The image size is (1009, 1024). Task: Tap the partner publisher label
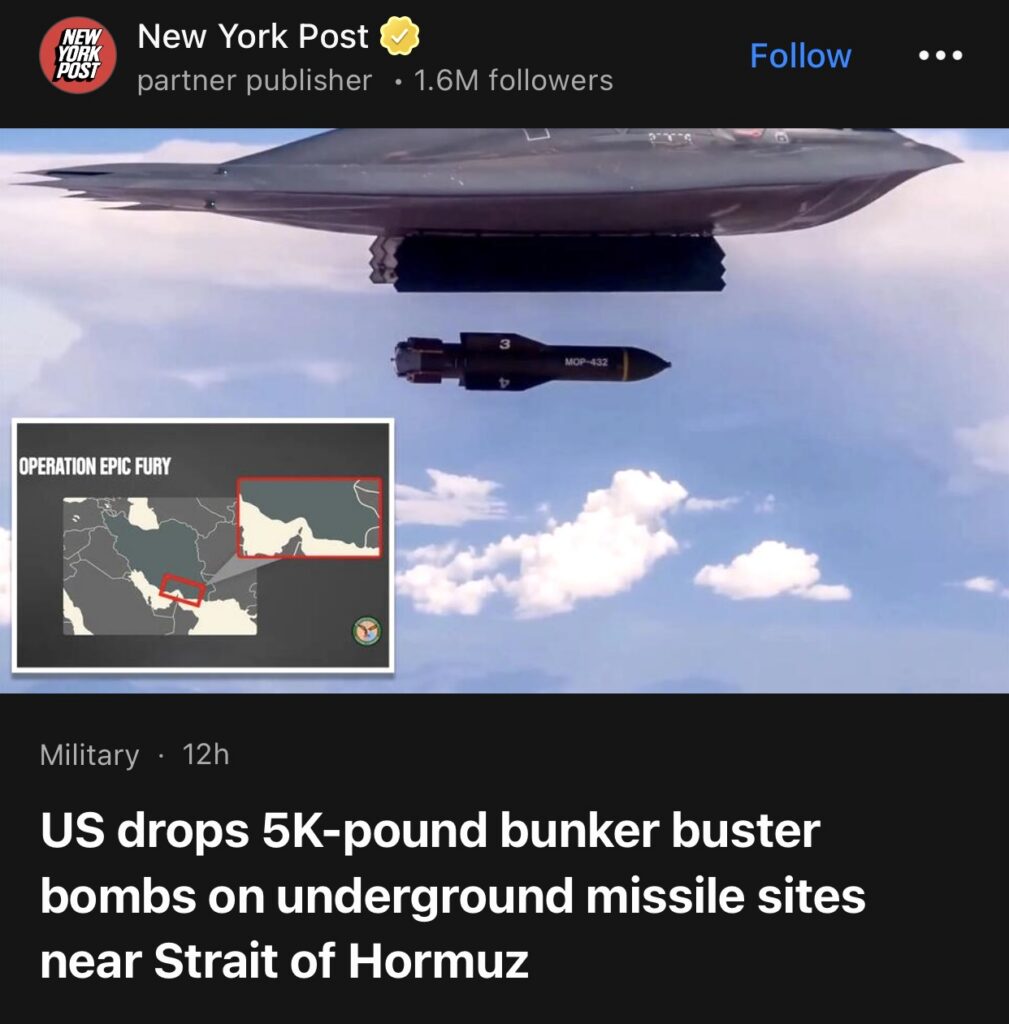[x=255, y=81]
